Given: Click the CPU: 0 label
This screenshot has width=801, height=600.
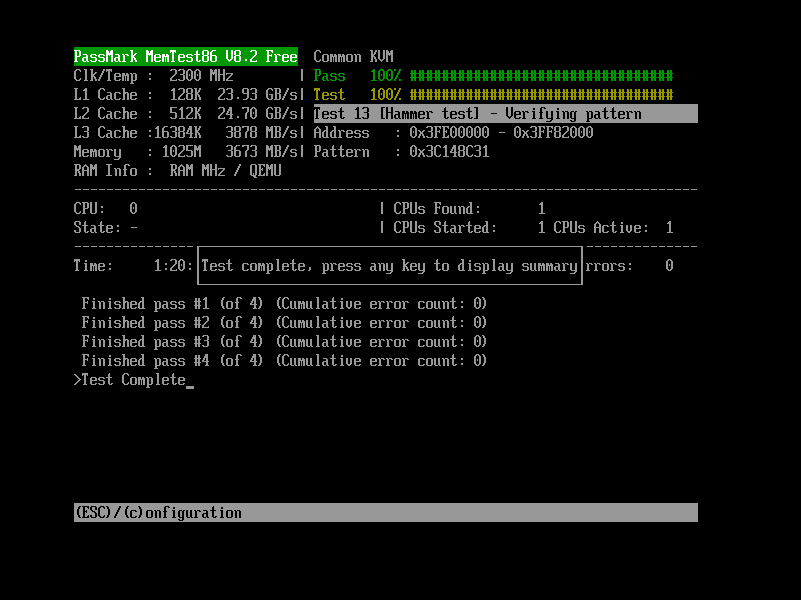Looking at the screenshot, I should (x=105, y=208).
